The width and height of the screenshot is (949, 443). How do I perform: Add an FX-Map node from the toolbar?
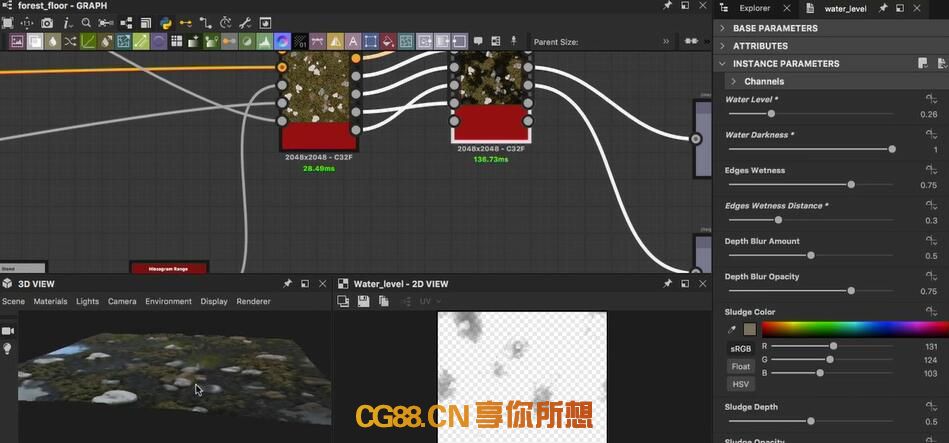pos(177,41)
